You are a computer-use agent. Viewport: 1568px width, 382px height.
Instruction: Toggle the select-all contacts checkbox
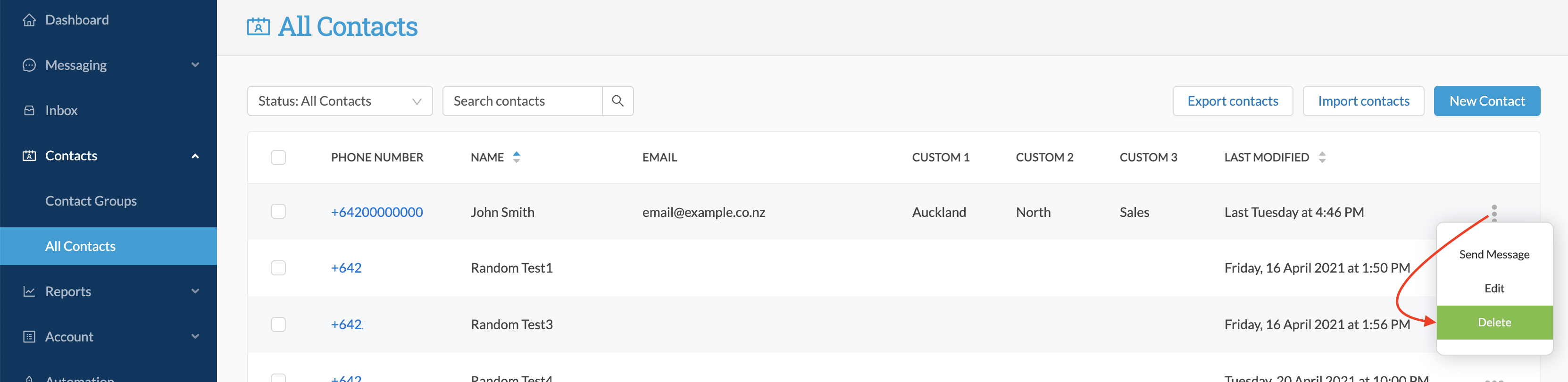(x=278, y=158)
